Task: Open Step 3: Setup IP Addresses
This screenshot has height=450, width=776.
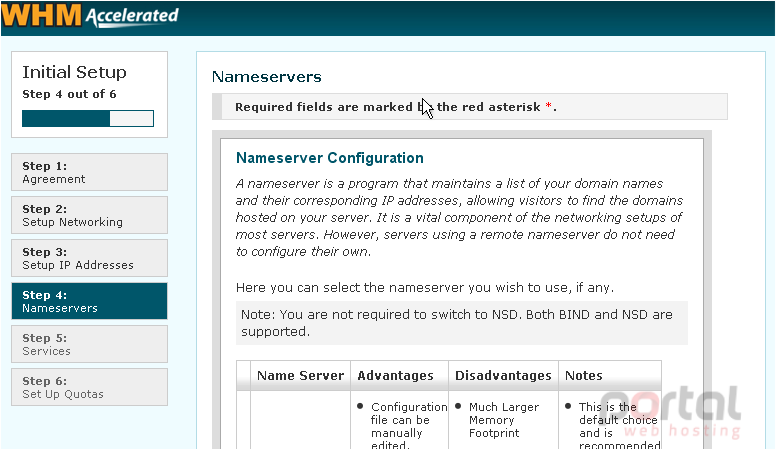Action: click(x=90, y=258)
